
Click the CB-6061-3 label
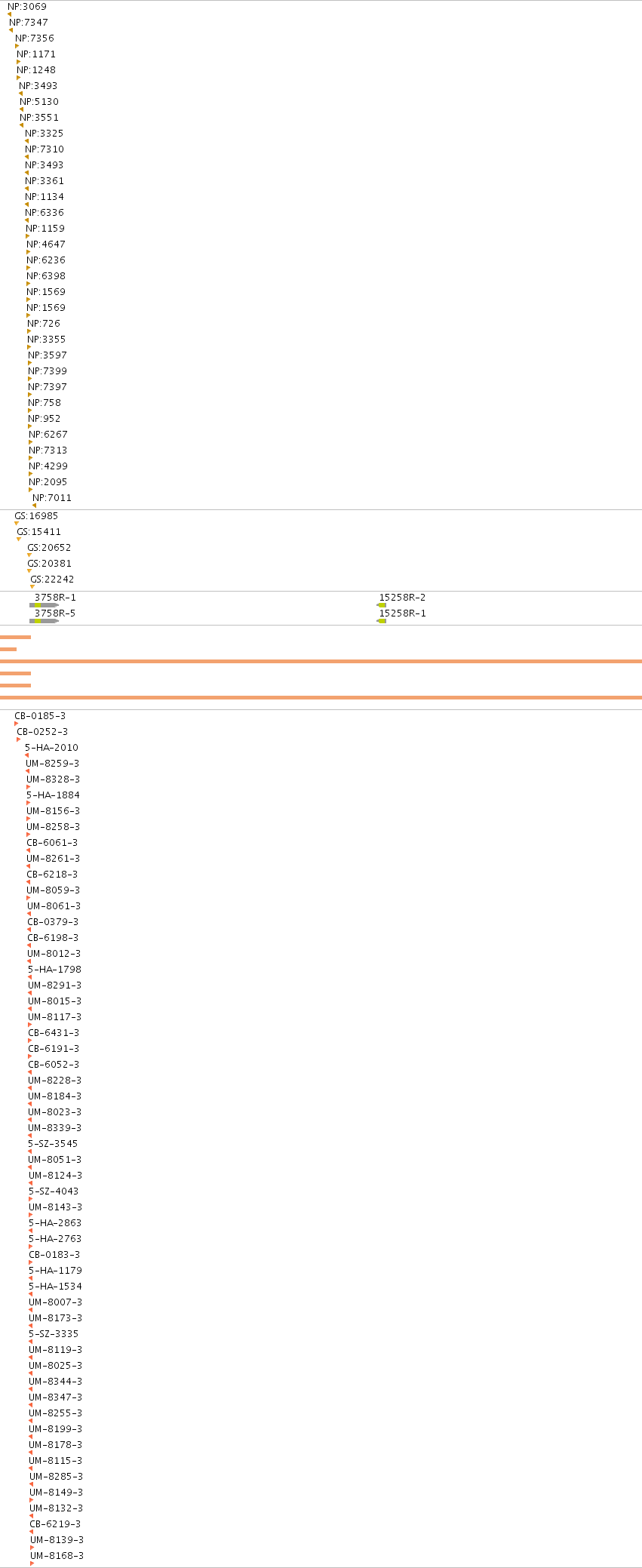point(52,843)
